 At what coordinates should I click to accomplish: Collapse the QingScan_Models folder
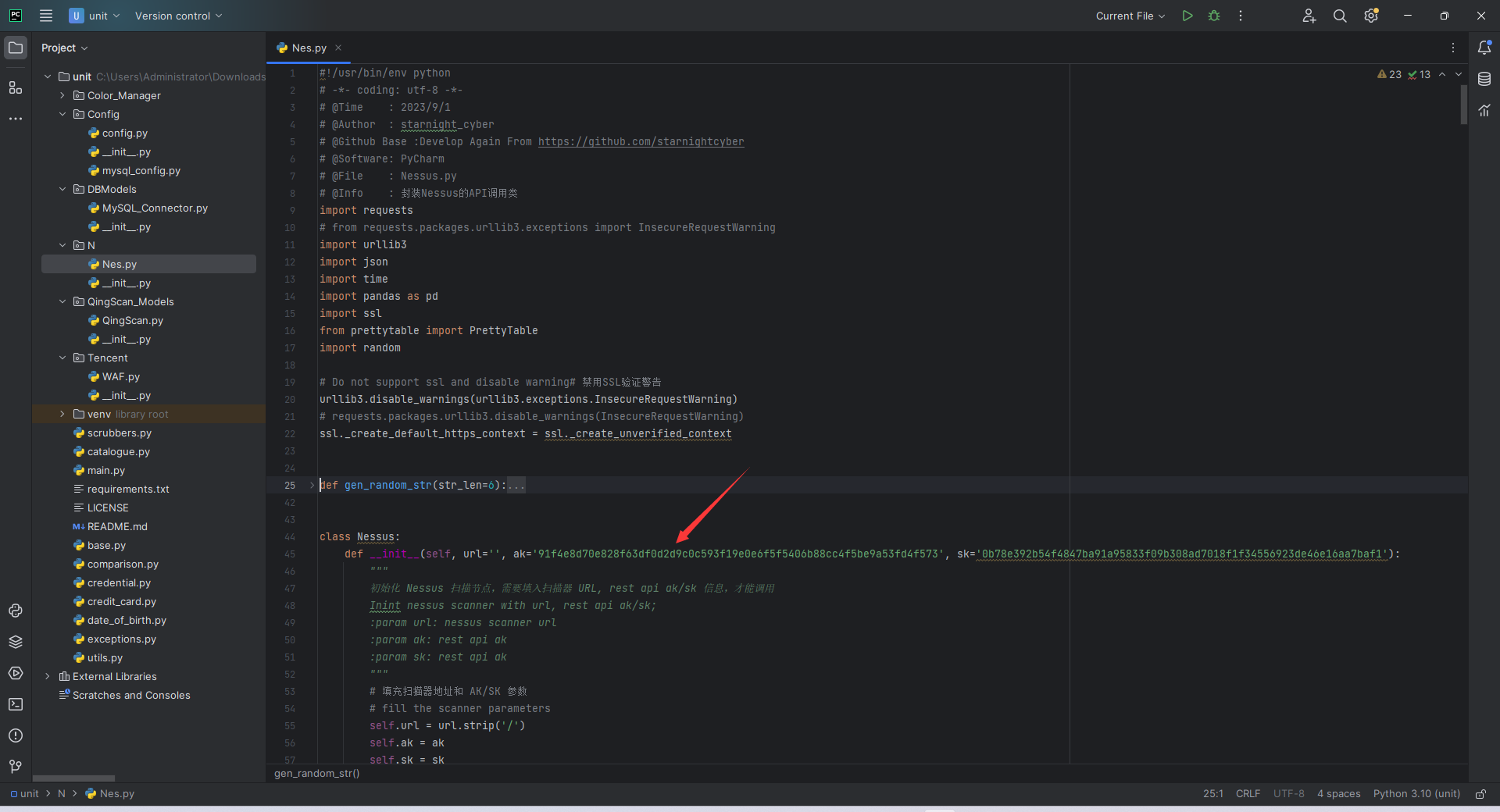62,301
